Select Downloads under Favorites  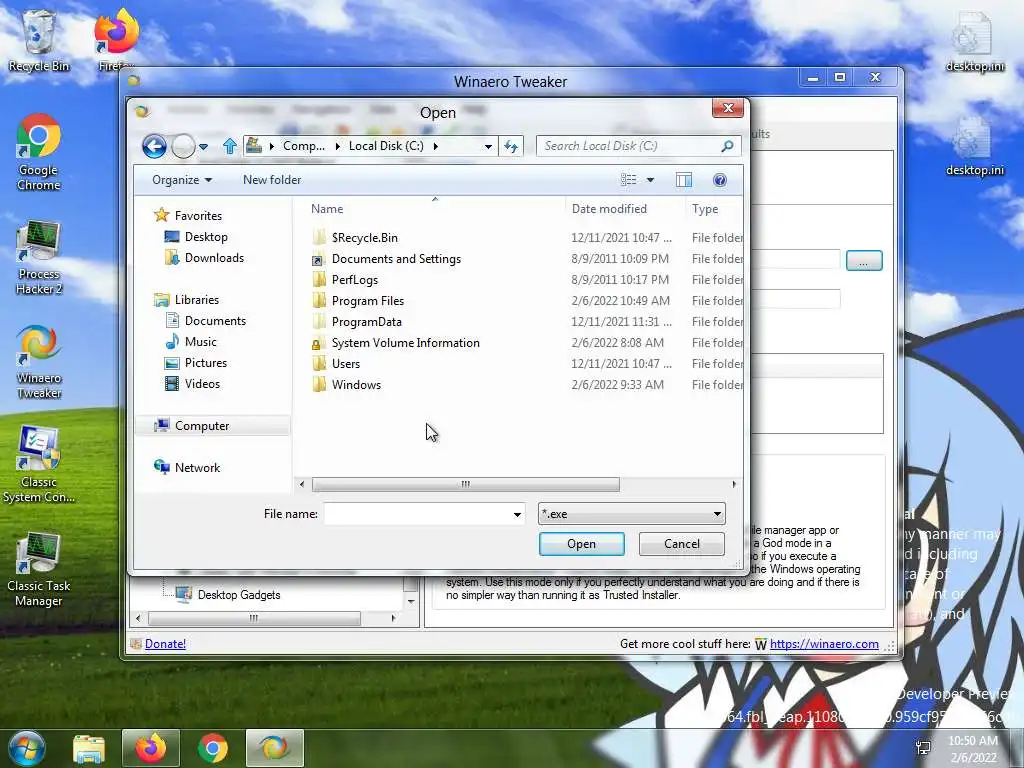coord(204,258)
